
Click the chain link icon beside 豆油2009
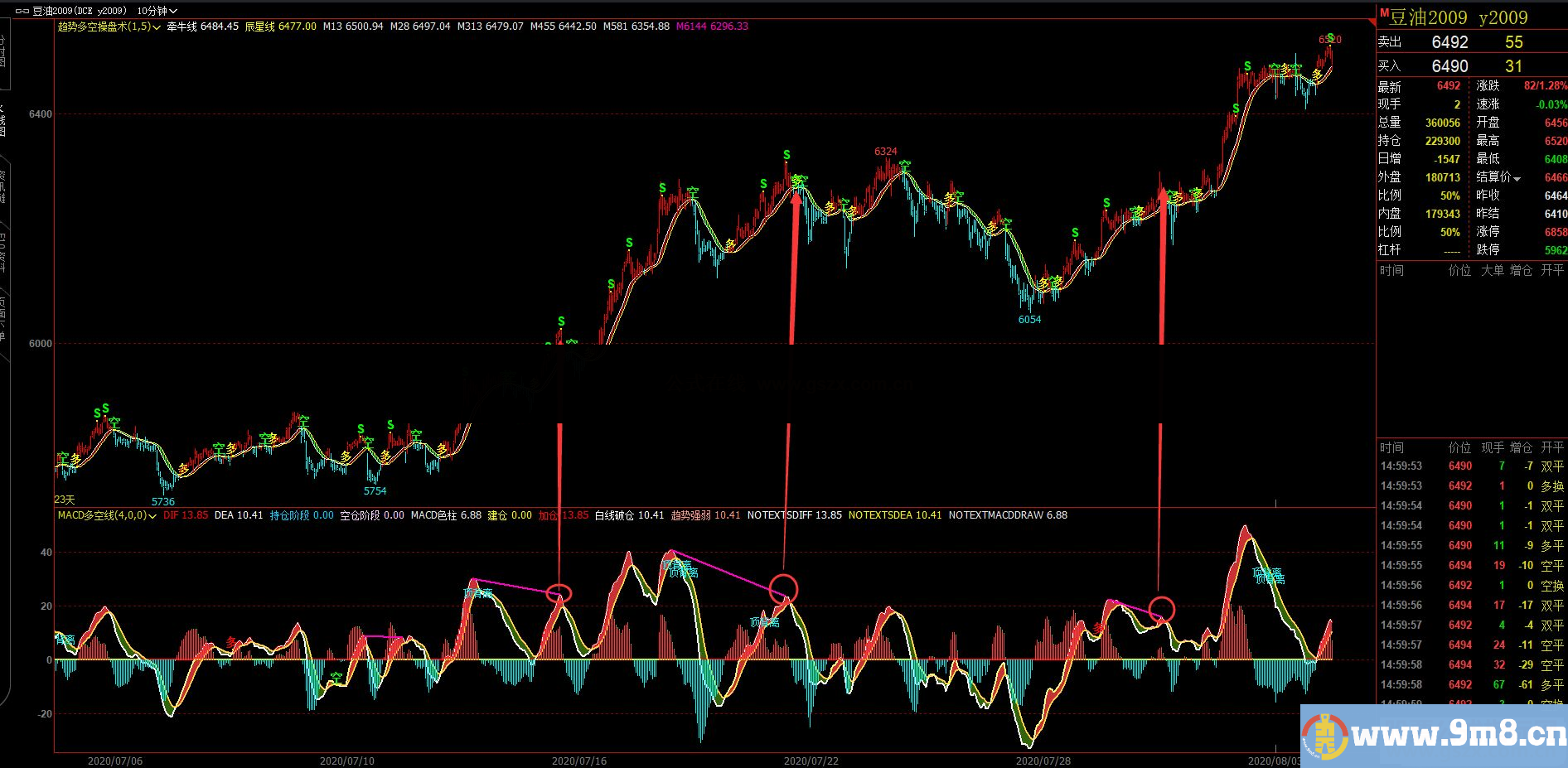pos(22,11)
